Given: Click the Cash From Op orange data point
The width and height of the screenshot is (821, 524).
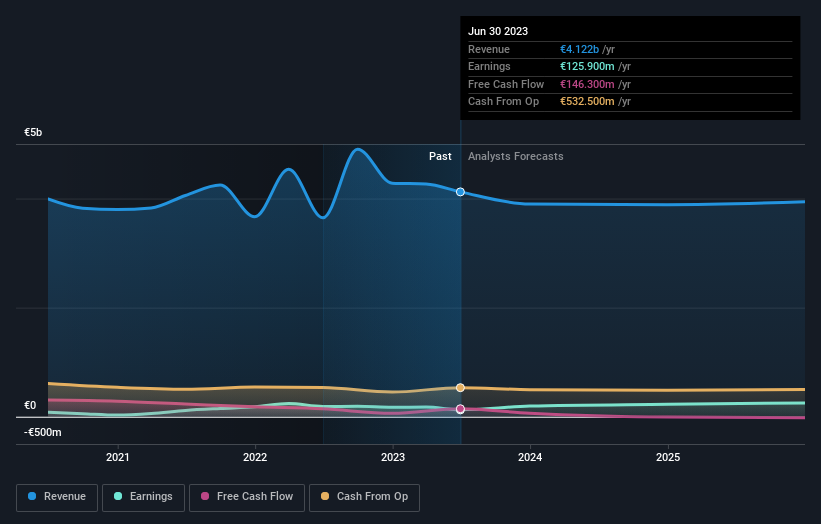Looking at the screenshot, I should click(460, 388).
